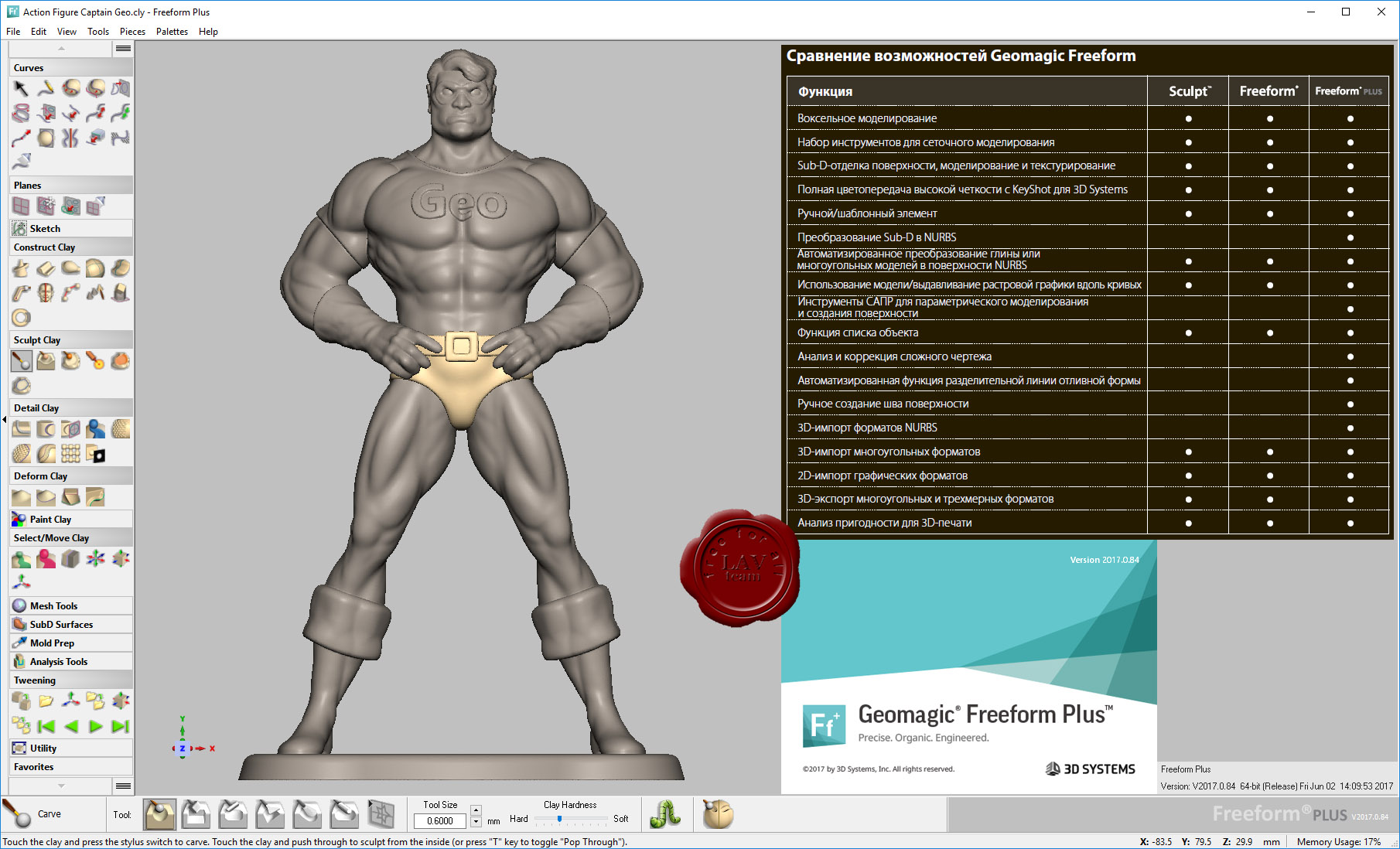
Task: Choose the pencil draw curve tool
Action: [46, 89]
